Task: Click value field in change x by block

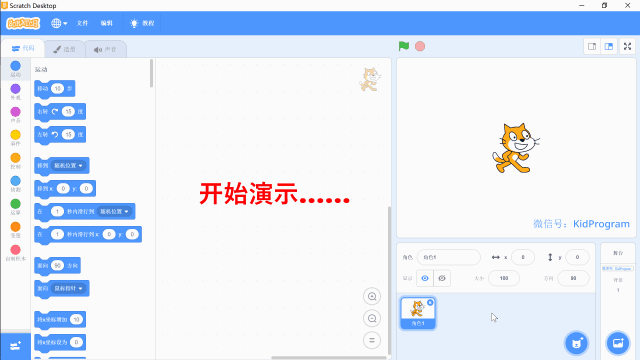Action: (76, 320)
